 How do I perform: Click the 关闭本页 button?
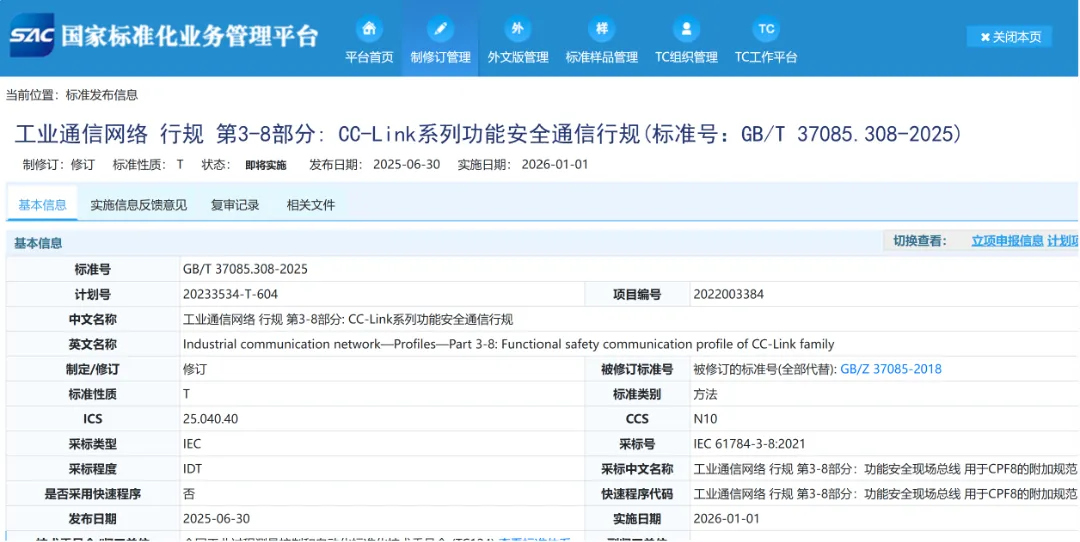[1009, 37]
